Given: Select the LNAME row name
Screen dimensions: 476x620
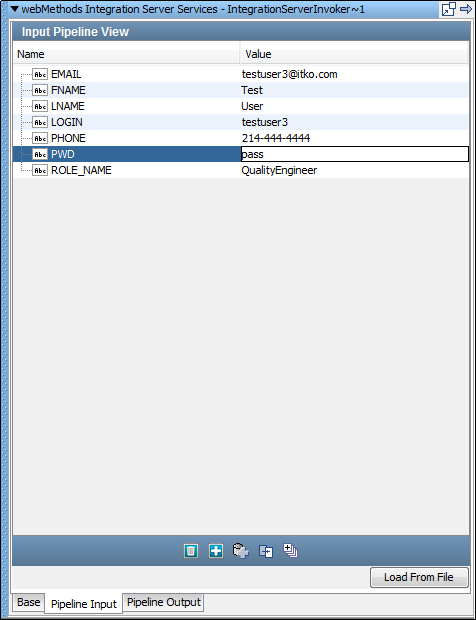Looking at the screenshot, I should click(x=68, y=106).
